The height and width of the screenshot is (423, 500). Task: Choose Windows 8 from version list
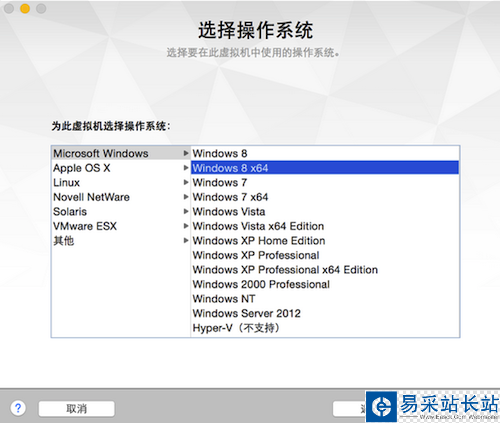coord(325,153)
